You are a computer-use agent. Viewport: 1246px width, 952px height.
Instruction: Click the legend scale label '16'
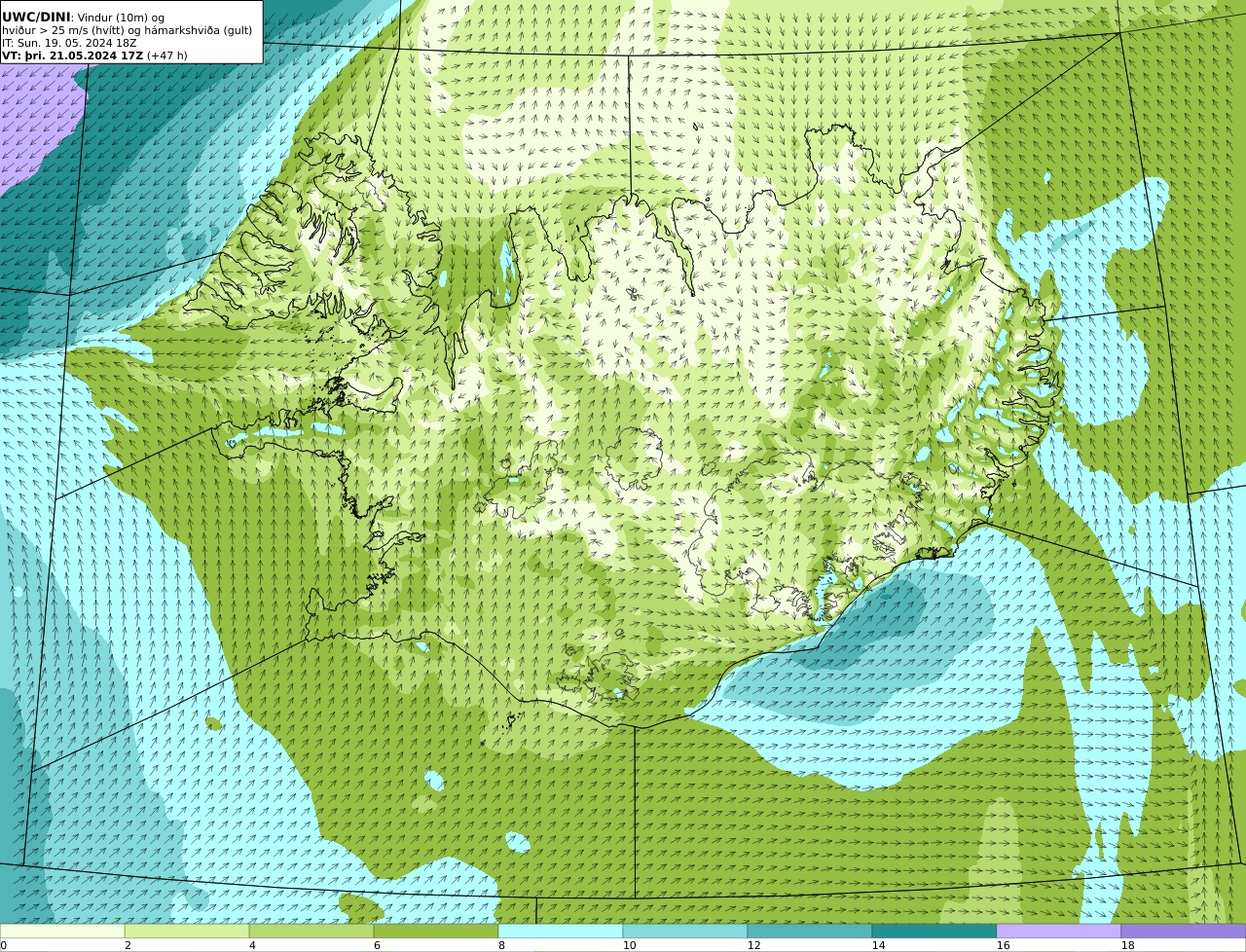click(1003, 945)
